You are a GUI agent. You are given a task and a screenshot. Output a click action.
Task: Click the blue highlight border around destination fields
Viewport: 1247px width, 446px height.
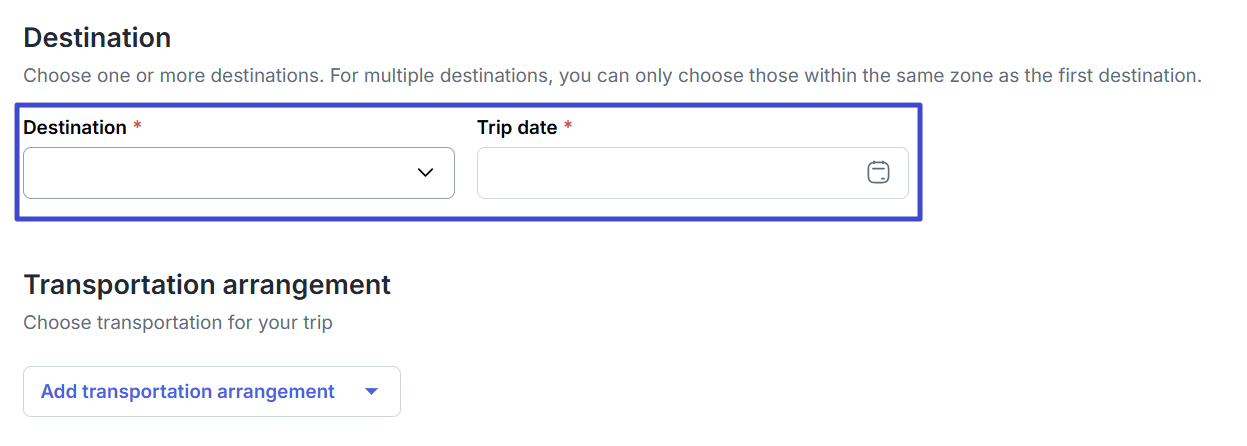(x=468, y=105)
